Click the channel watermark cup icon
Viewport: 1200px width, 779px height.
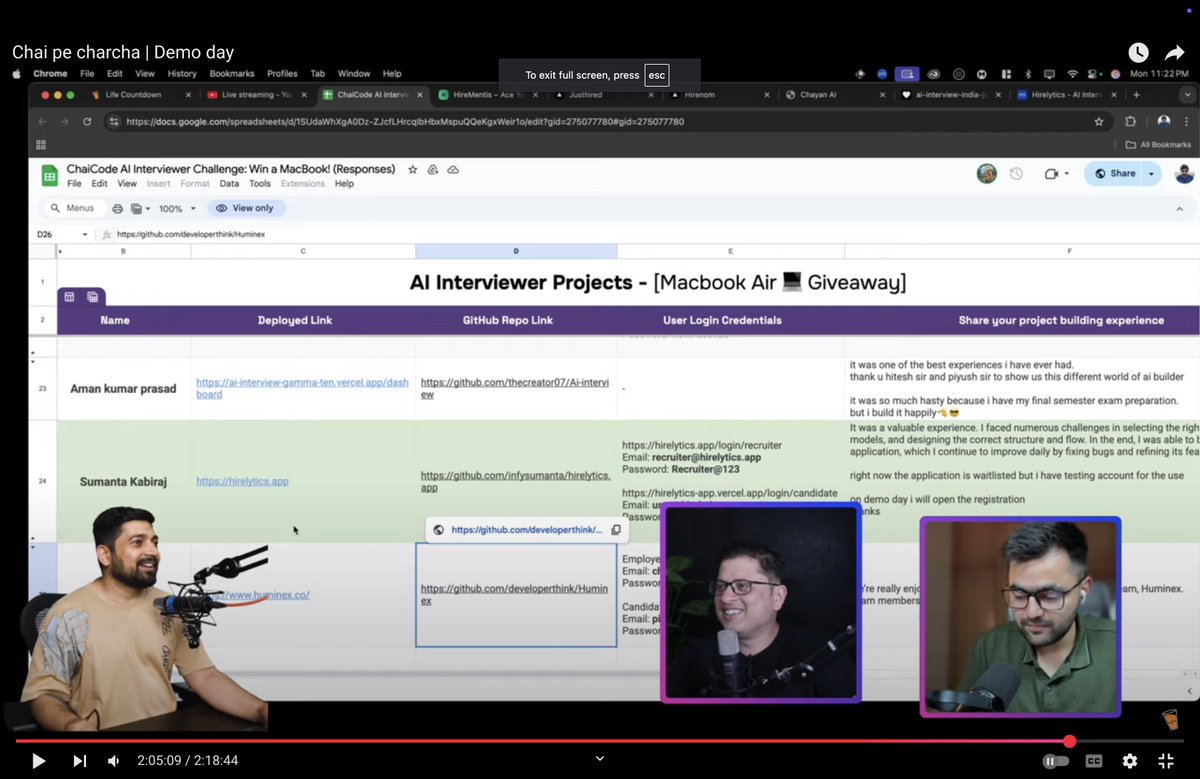point(1170,719)
